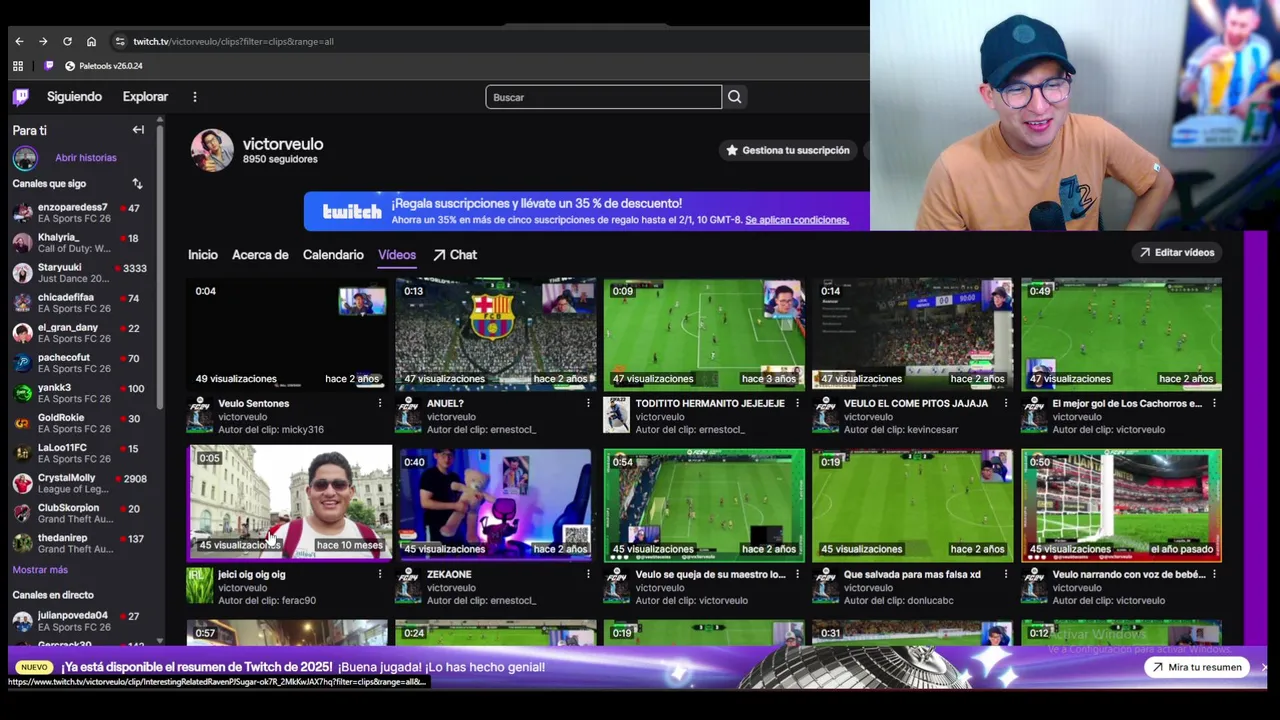Open pachecofut channel in sidebar
Screen dimensions: 1280x720
tap(80, 363)
